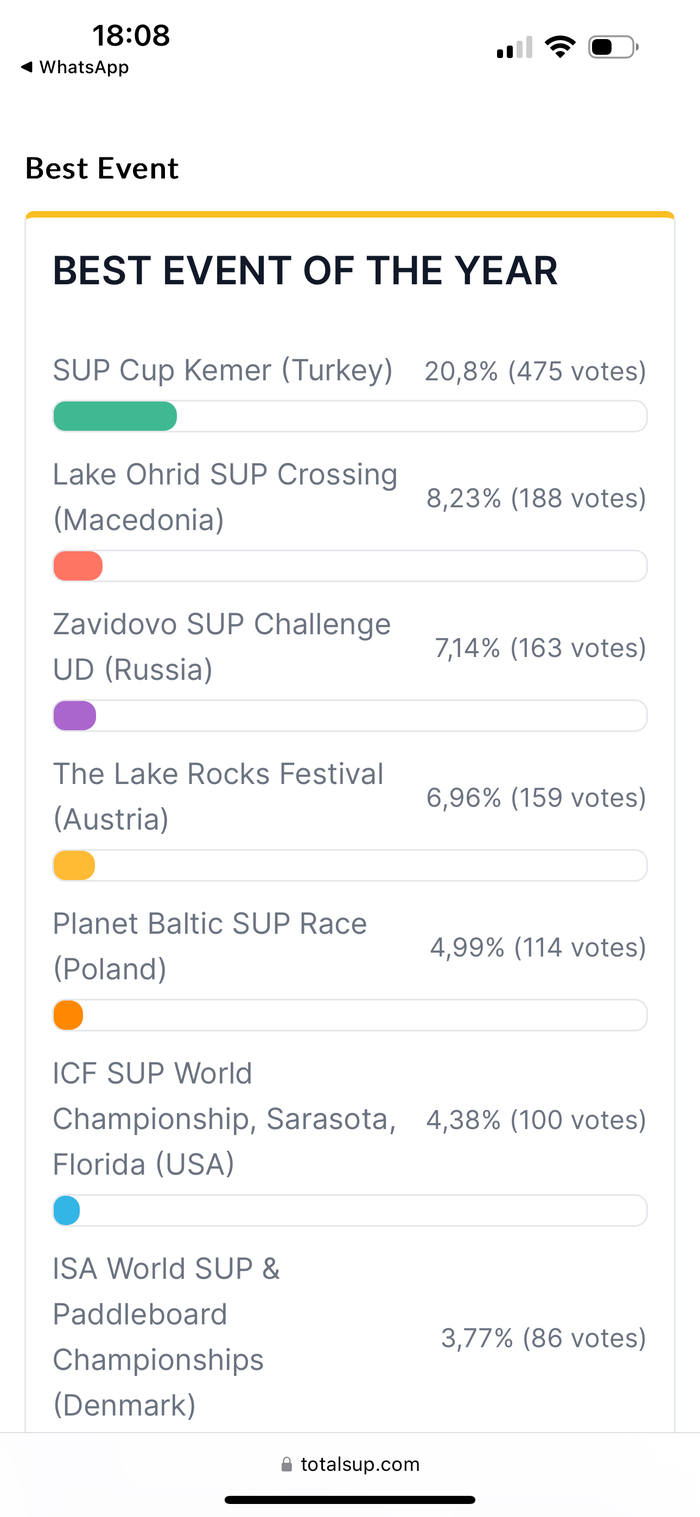Select SUP Cup Kemer (Turkey) entry
The height and width of the screenshot is (1517, 700).
[222, 371]
